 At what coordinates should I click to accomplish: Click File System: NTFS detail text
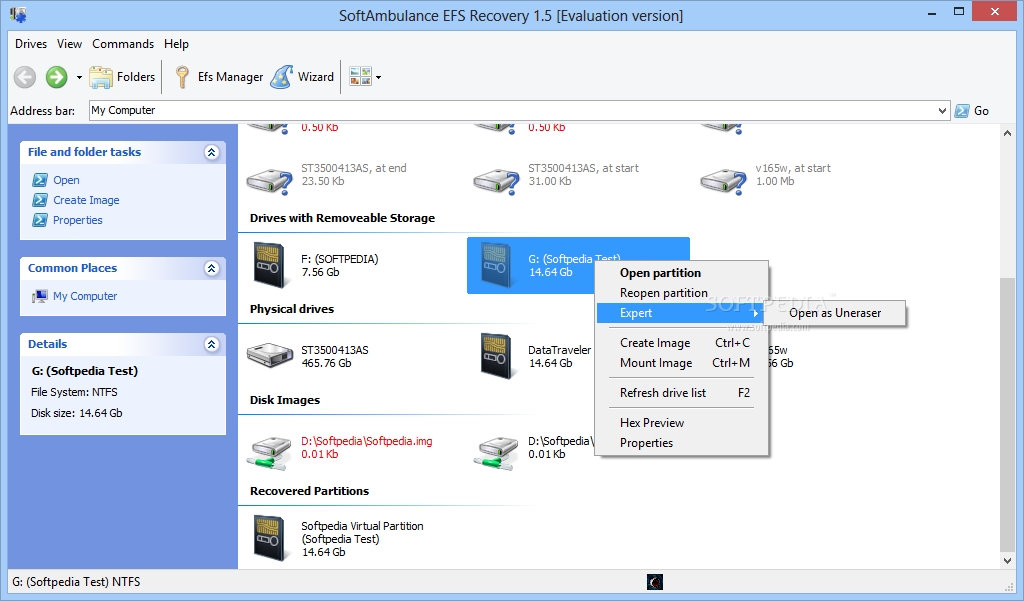(74, 392)
